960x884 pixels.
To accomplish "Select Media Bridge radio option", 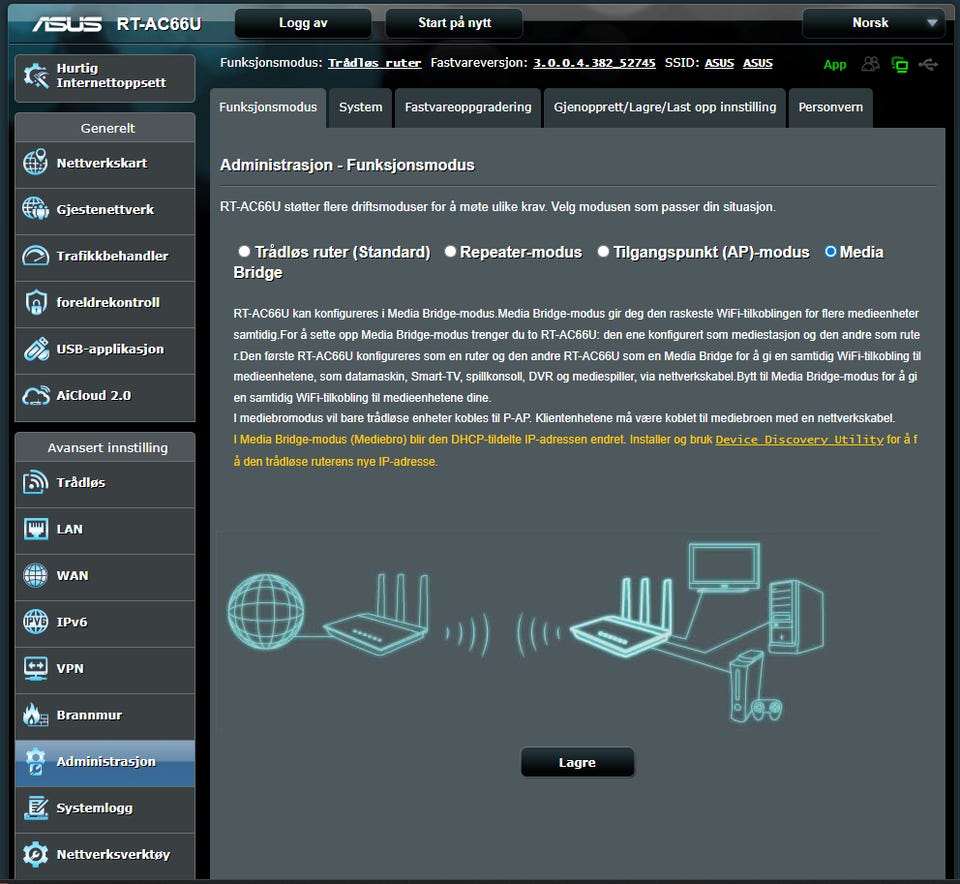I will [830, 251].
